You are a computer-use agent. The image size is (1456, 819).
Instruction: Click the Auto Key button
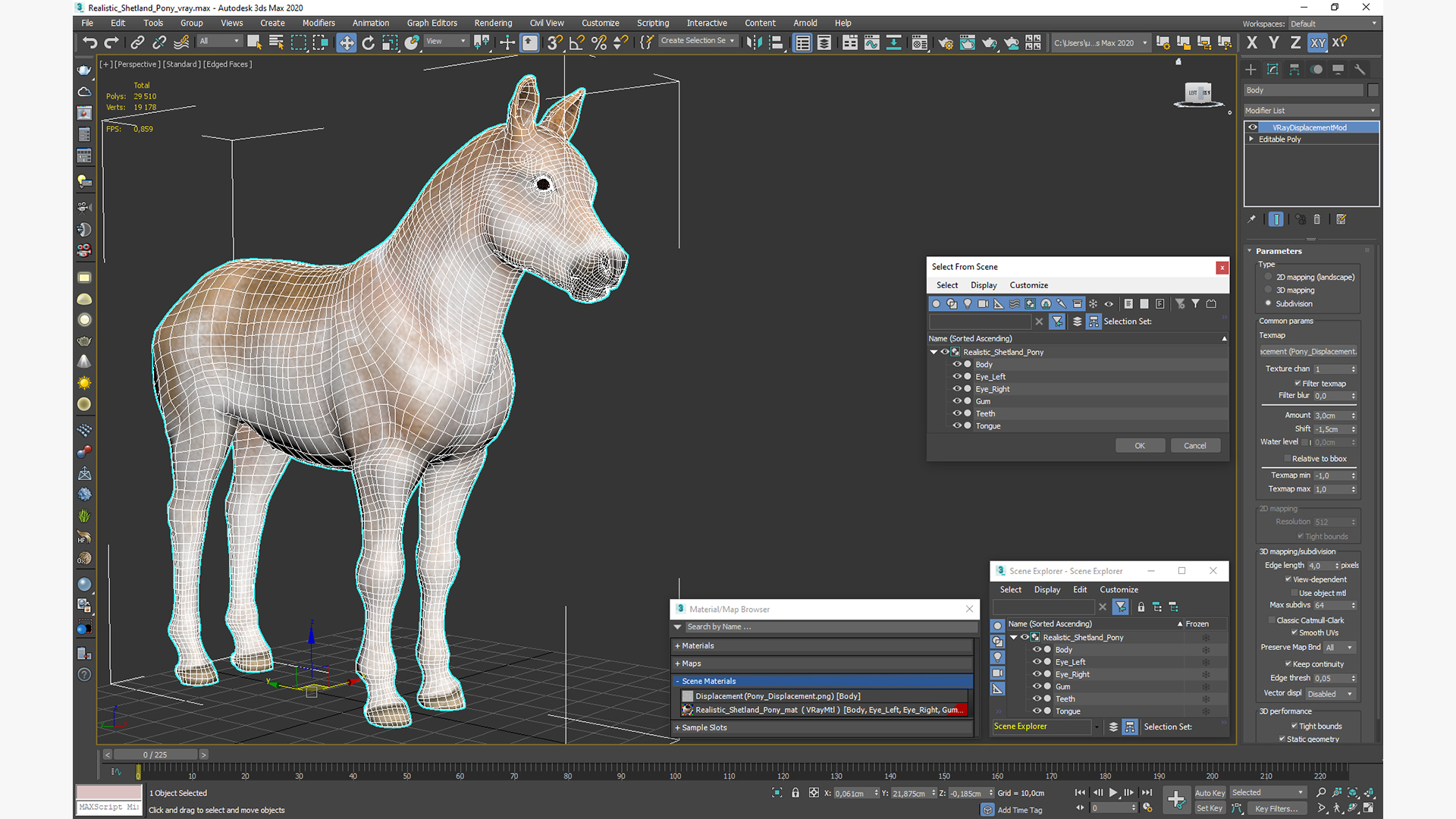(x=1210, y=793)
